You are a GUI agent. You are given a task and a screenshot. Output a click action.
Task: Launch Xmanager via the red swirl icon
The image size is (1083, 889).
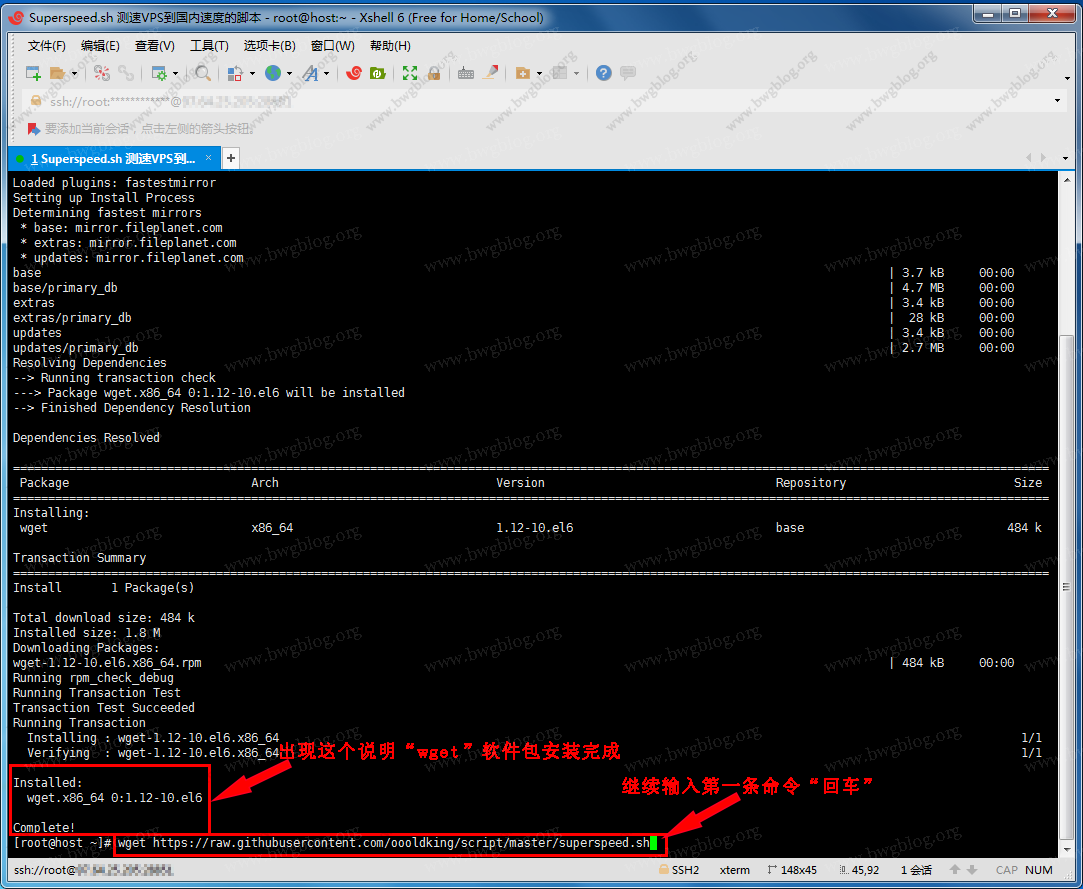(x=354, y=73)
